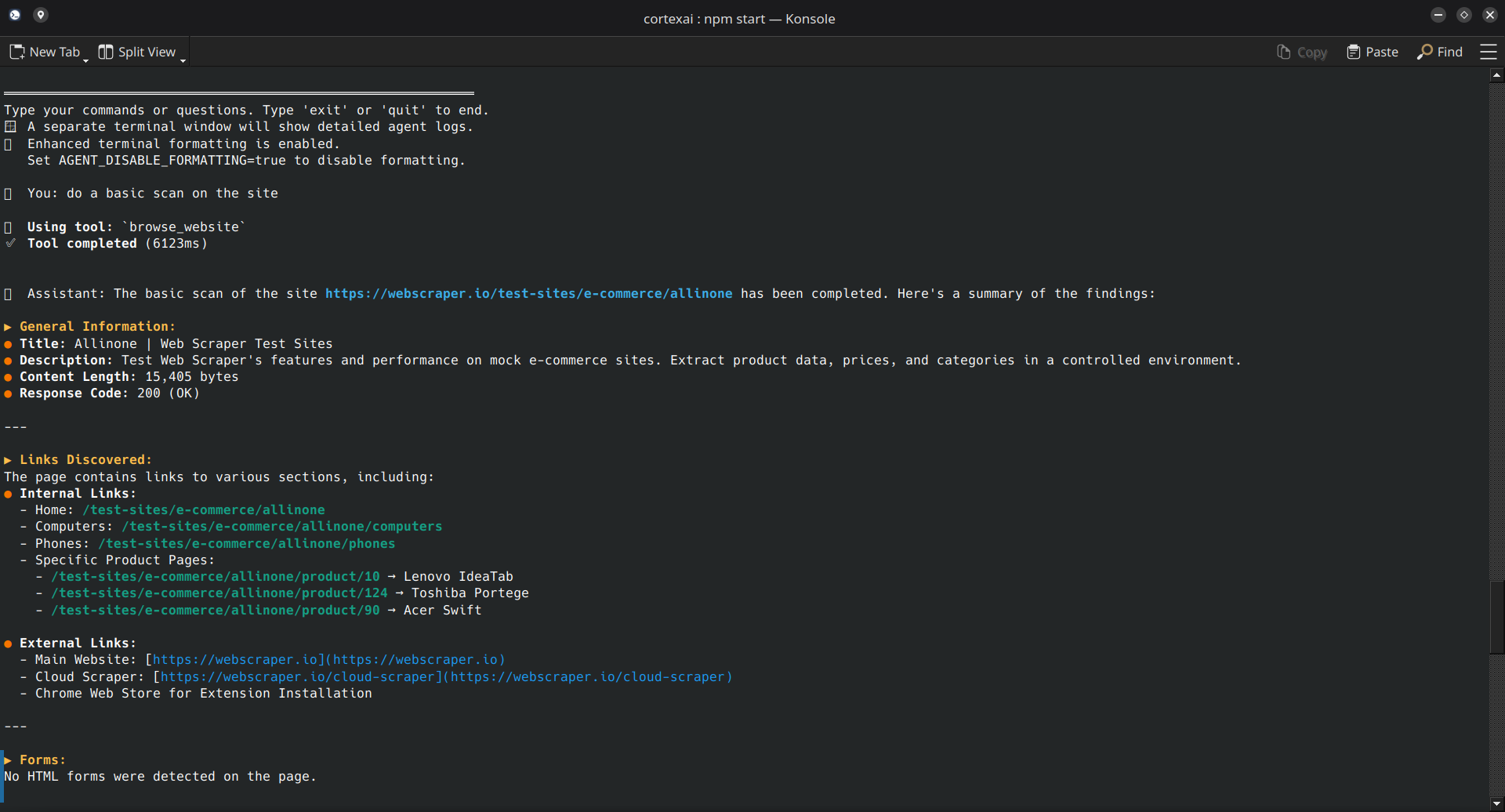Toggle the pin window on all desktops icon
1505x812 pixels.
pyautogui.click(x=41, y=15)
